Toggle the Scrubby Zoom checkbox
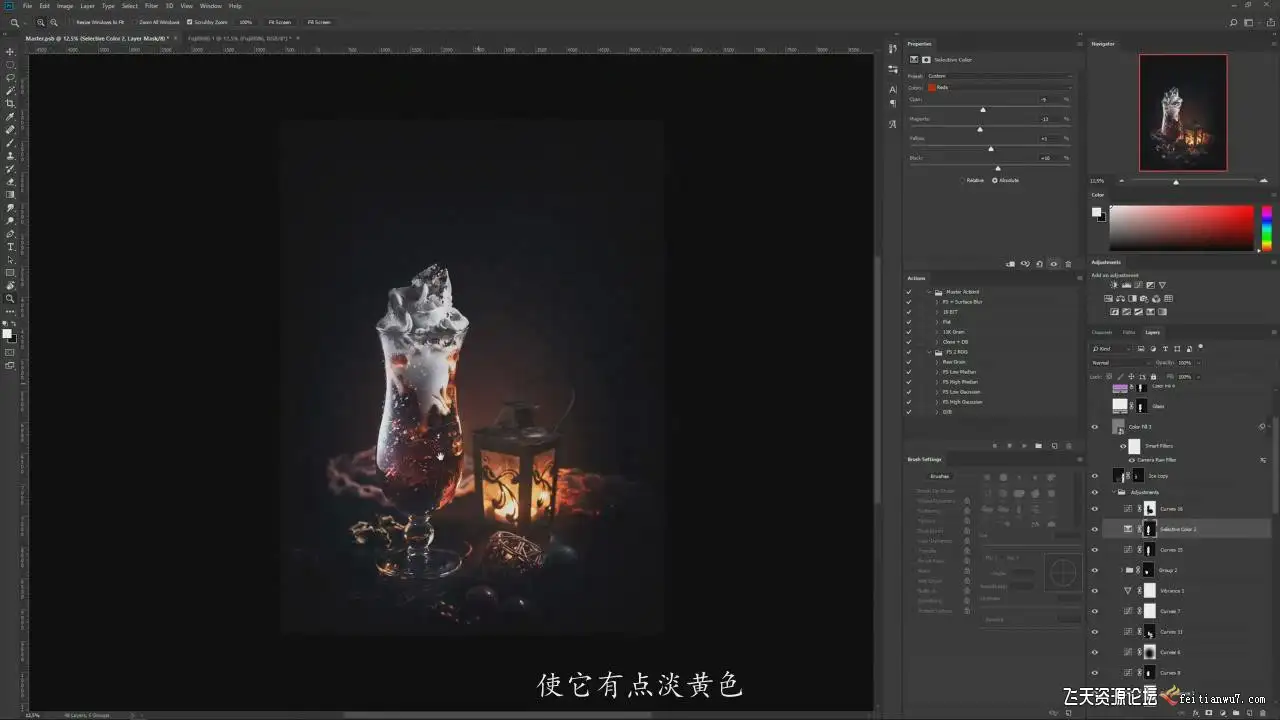 pos(190,22)
